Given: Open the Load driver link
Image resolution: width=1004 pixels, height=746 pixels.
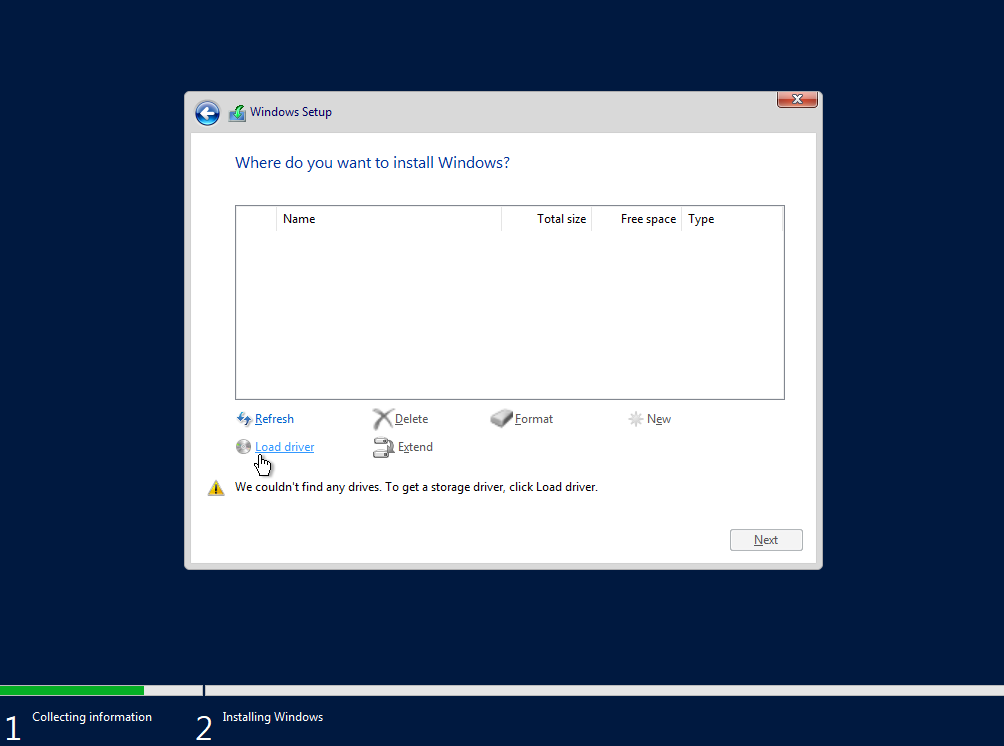Looking at the screenshot, I should pos(284,447).
